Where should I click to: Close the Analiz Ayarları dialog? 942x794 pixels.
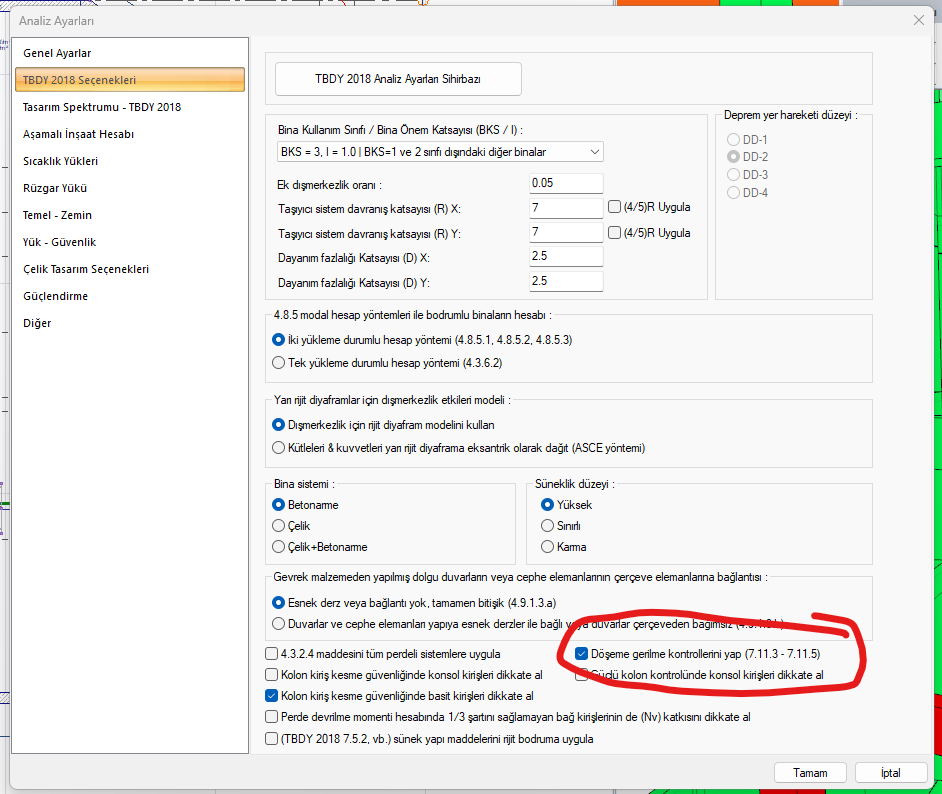[x=918, y=20]
